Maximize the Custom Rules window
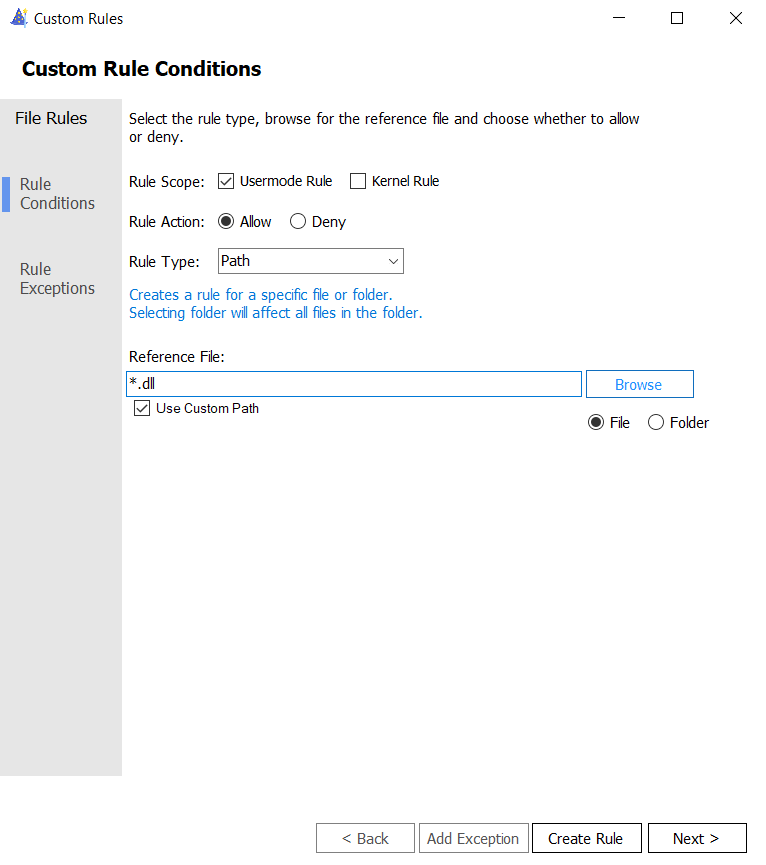Screen dimensions: 766x865 click(677, 18)
